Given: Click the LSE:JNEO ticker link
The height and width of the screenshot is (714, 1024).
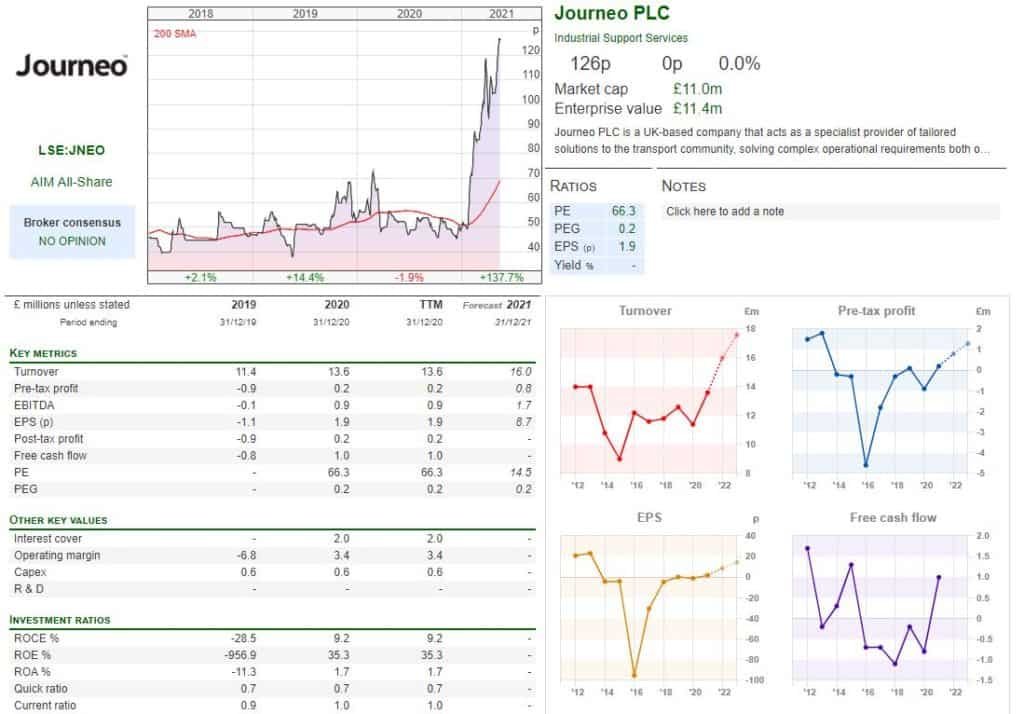Looking at the screenshot, I should coord(72,150).
